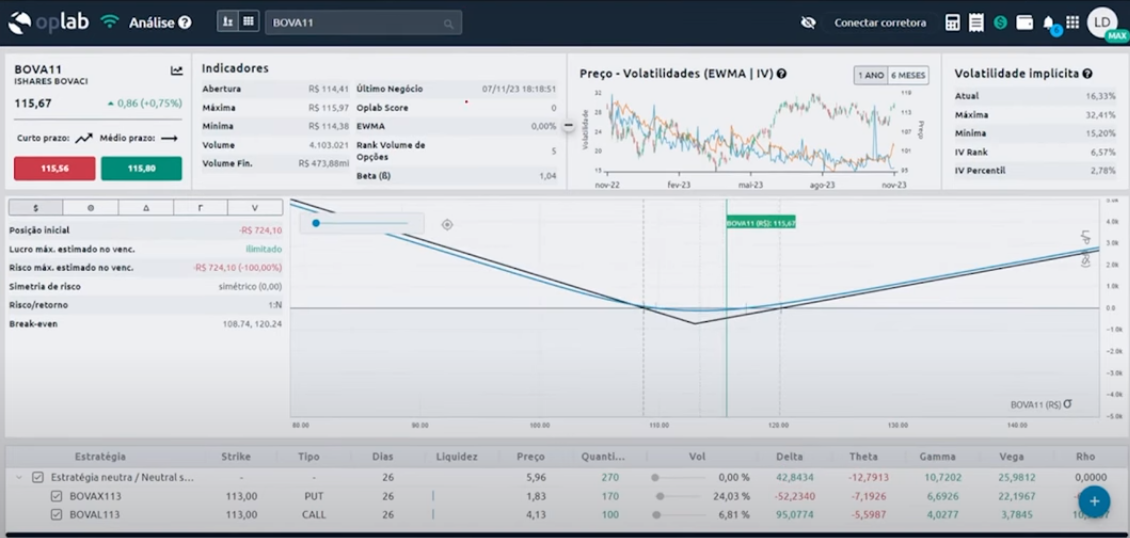Click Conectar corretora link
The image size is (1130, 538).
click(x=880, y=22)
